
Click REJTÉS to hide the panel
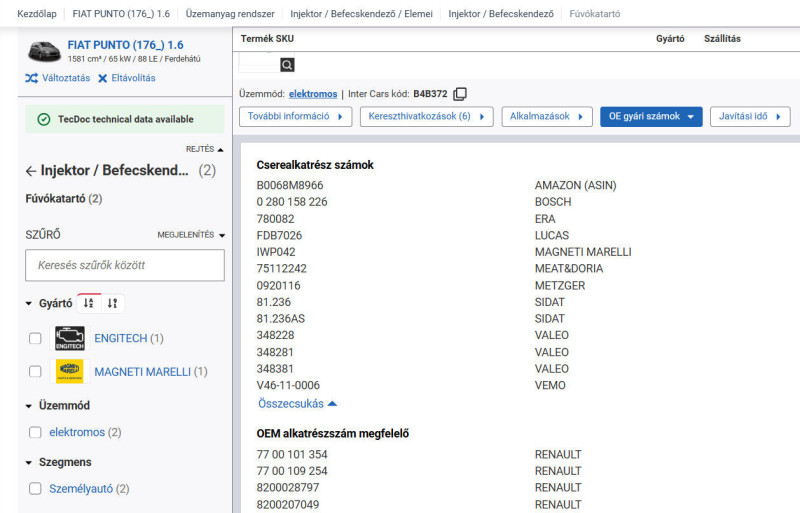click(x=205, y=149)
